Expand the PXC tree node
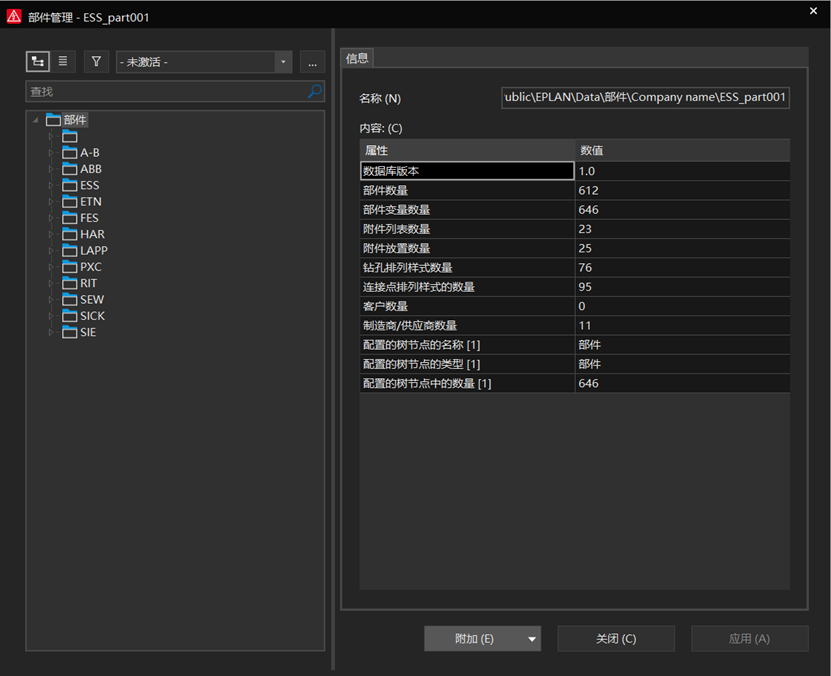Image resolution: width=831 pixels, height=676 pixels. [x=51, y=267]
